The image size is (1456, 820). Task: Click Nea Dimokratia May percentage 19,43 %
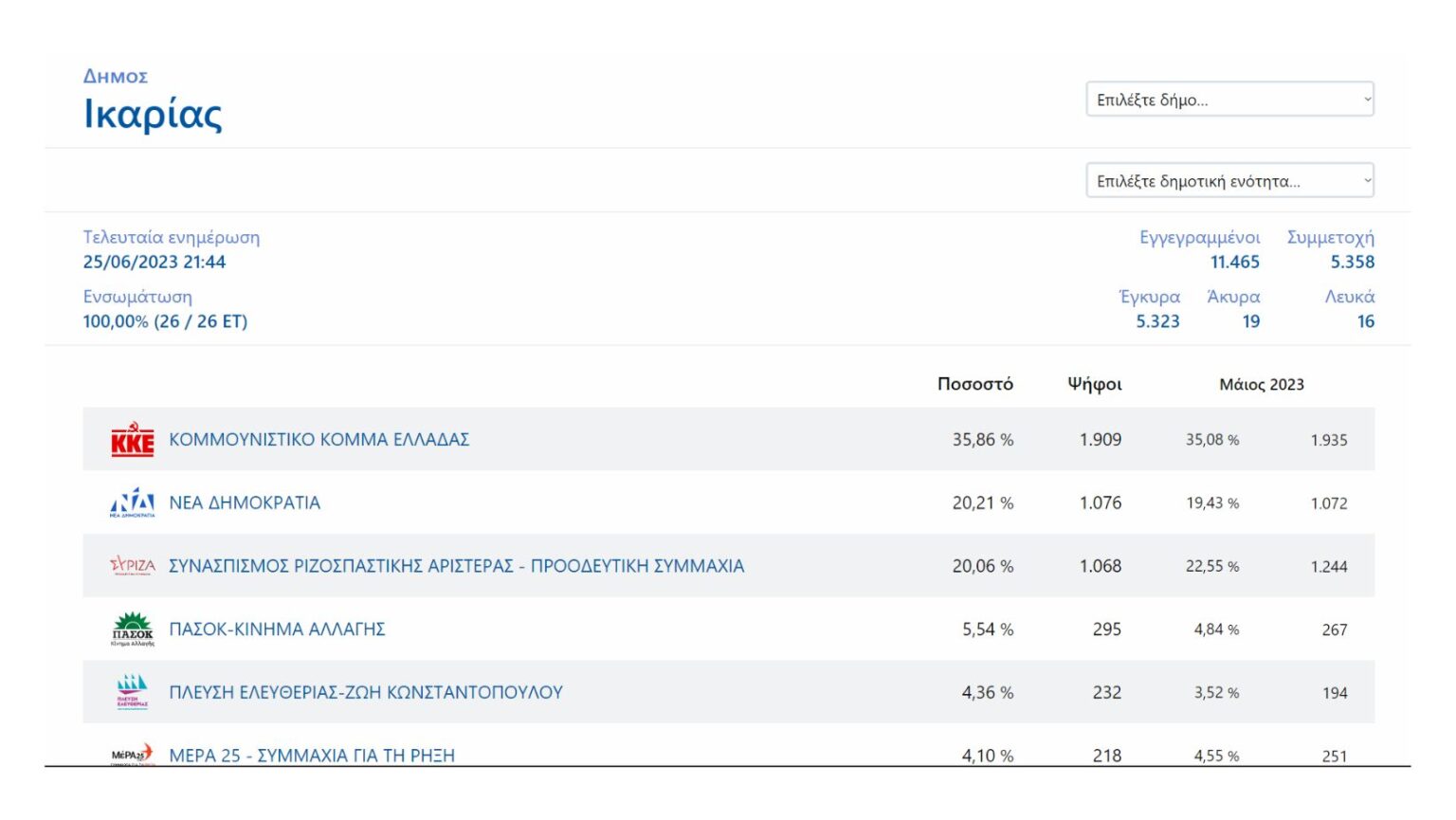(x=1212, y=503)
